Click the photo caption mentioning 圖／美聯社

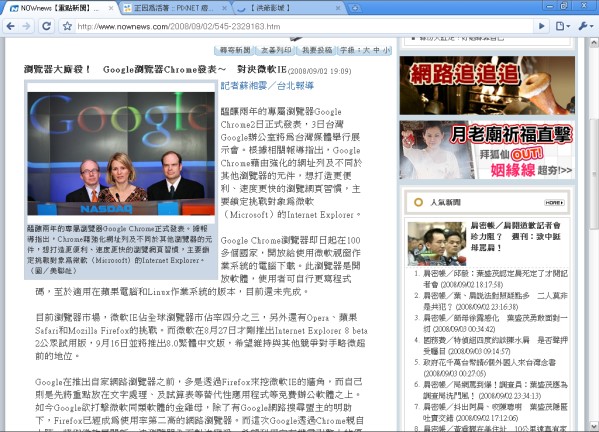[120, 250]
